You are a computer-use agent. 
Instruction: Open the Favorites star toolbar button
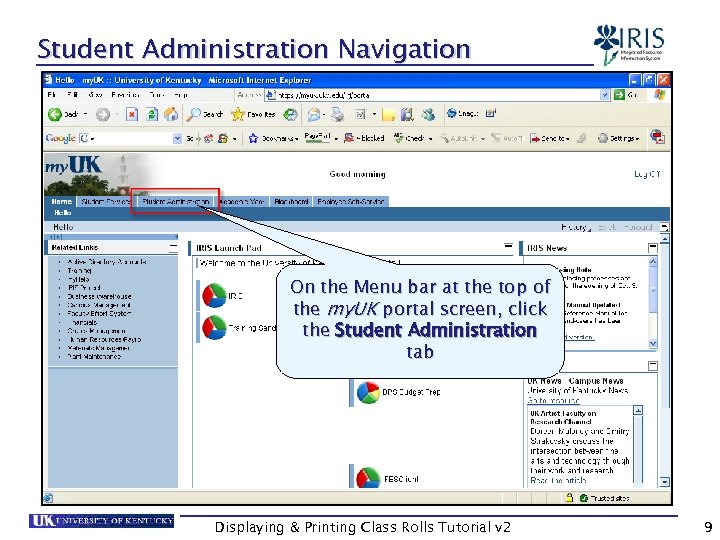coord(253,114)
